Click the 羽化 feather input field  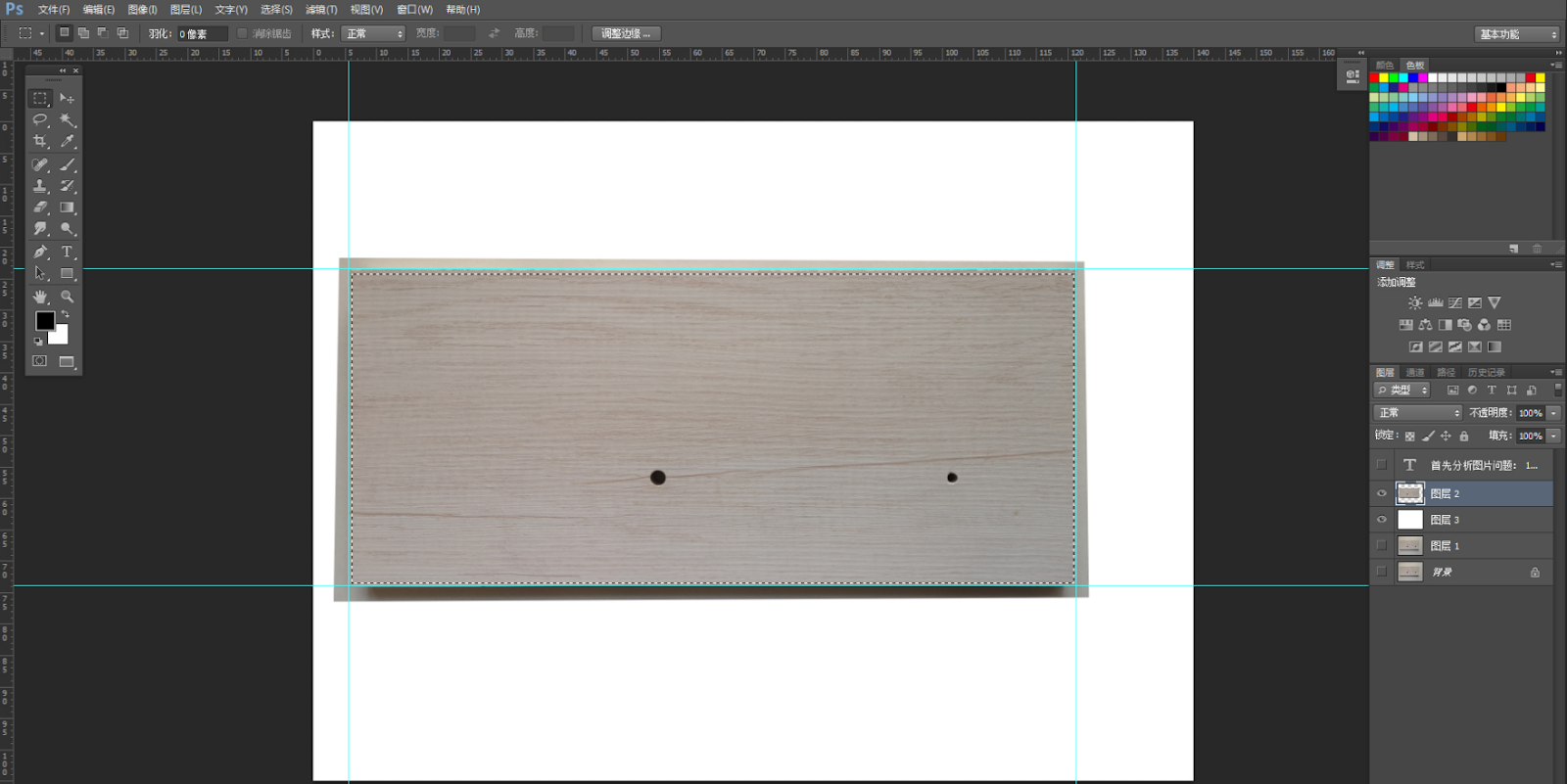[202, 33]
